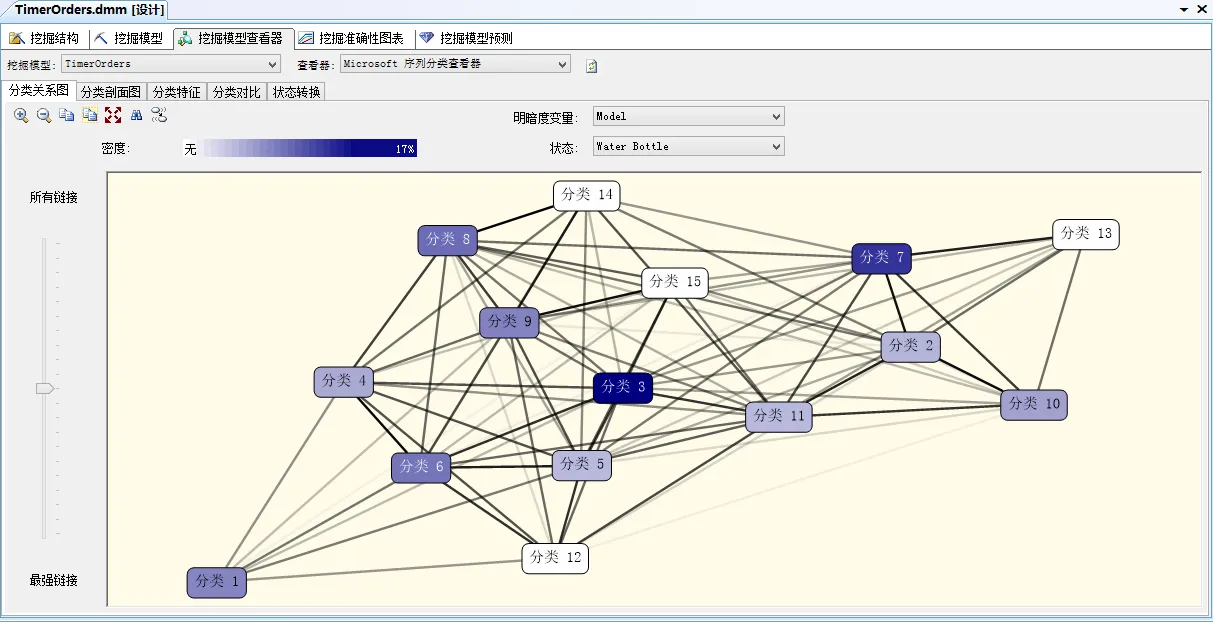
Task: Open the 查看器 viewer dropdown
Action: pyautogui.click(x=455, y=64)
